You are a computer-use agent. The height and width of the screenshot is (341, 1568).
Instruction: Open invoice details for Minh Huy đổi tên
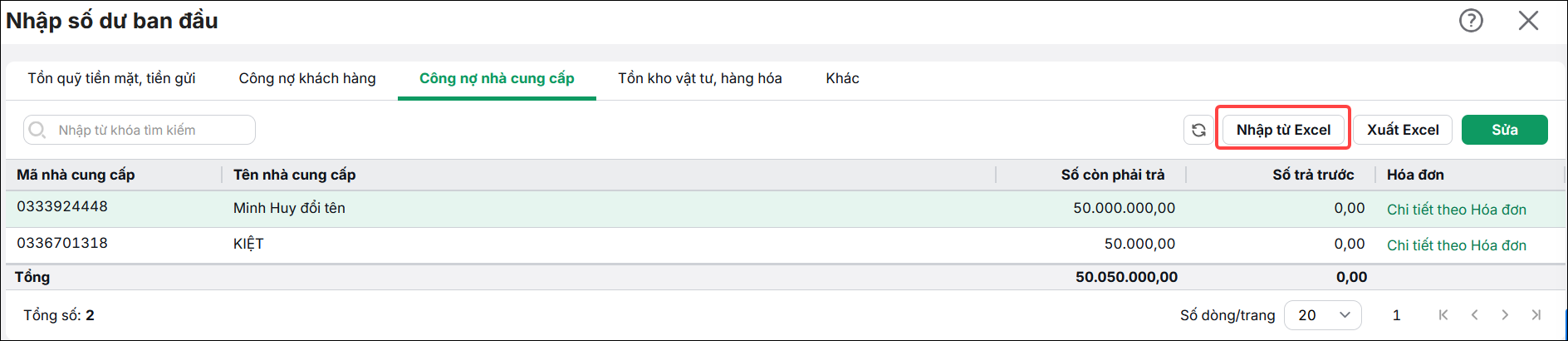(x=1457, y=210)
